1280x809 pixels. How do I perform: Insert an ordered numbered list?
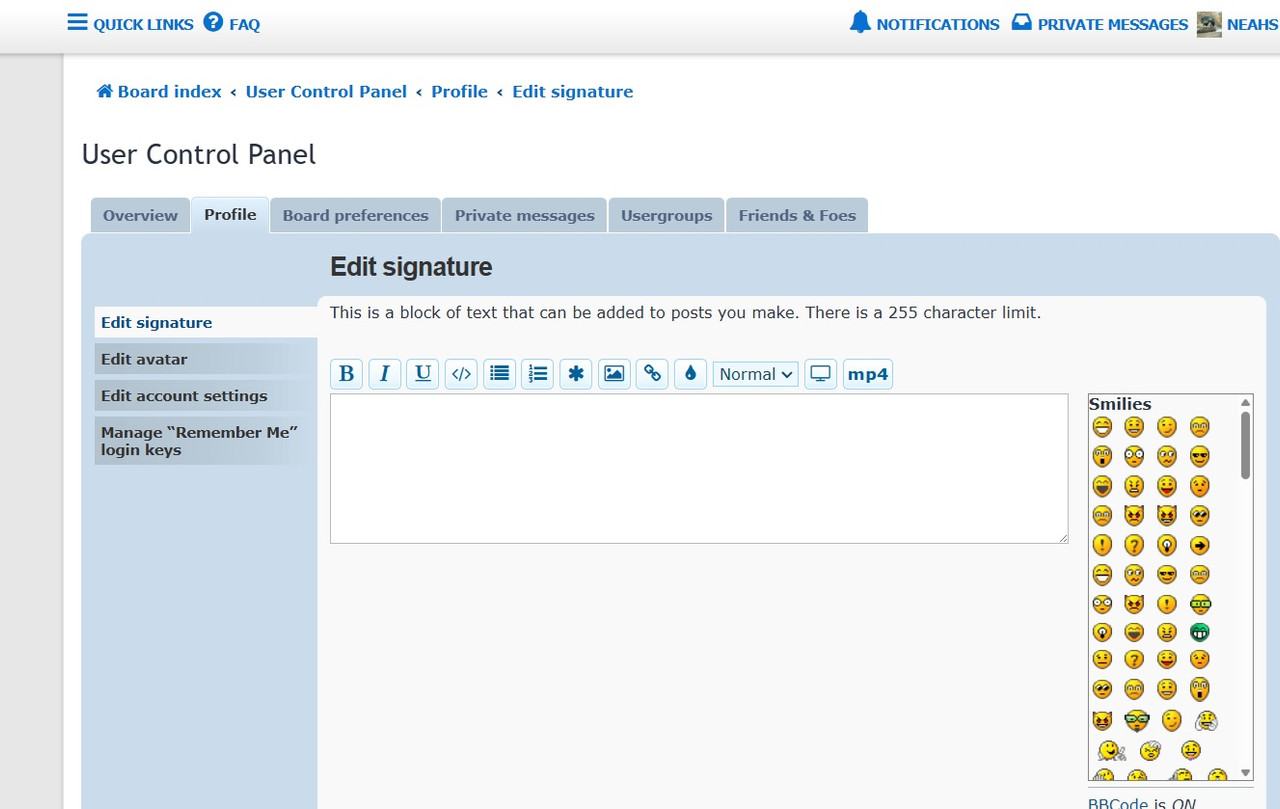(x=537, y=374)
